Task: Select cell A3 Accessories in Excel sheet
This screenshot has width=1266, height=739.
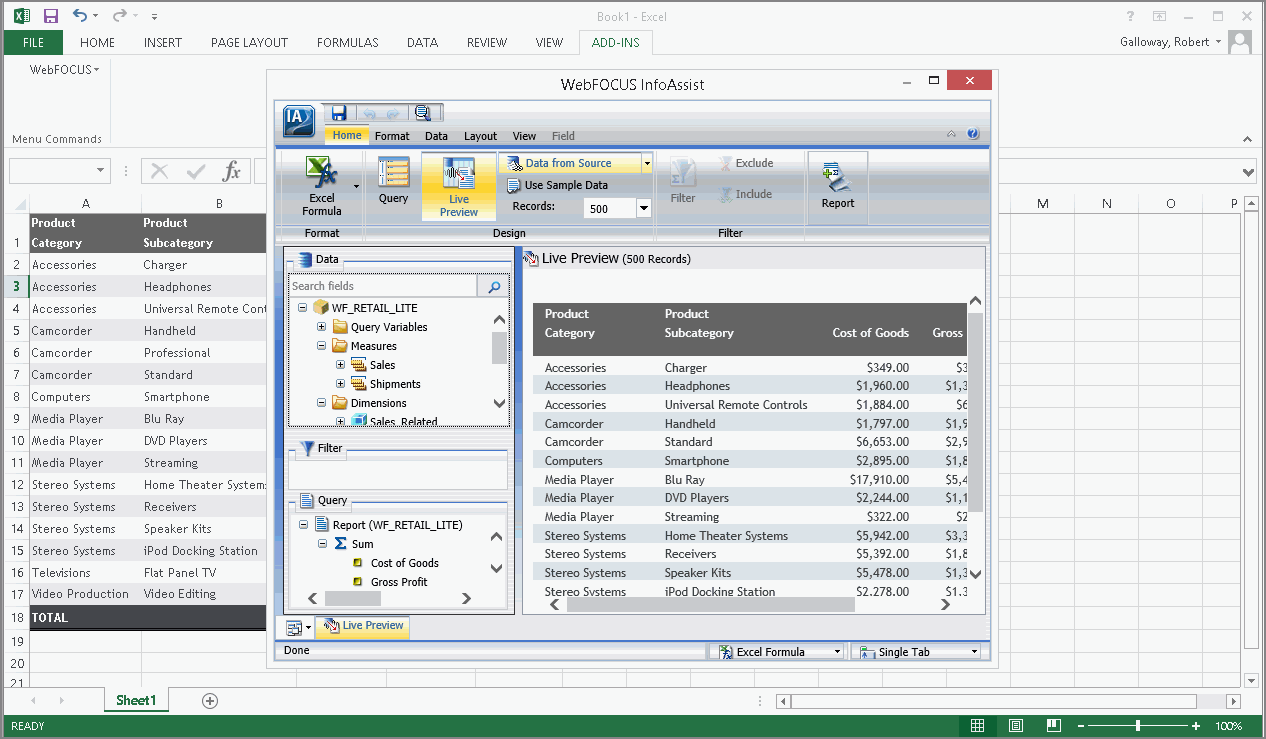Action: [85, 287]
